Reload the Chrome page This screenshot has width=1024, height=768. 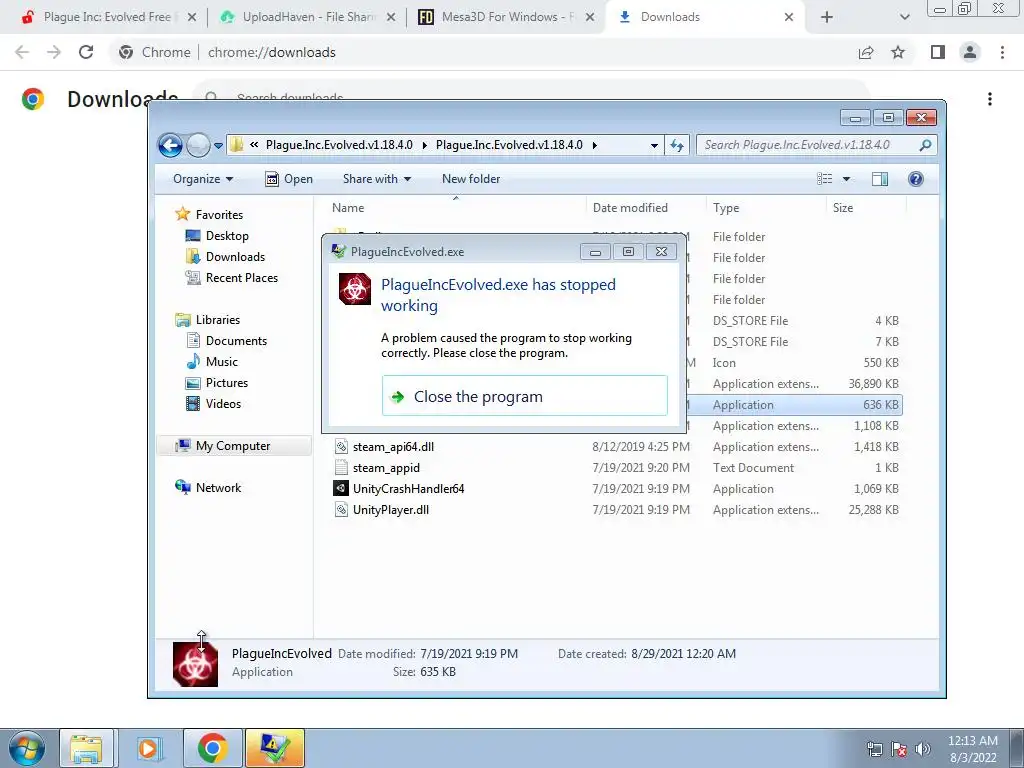(86, 52)
